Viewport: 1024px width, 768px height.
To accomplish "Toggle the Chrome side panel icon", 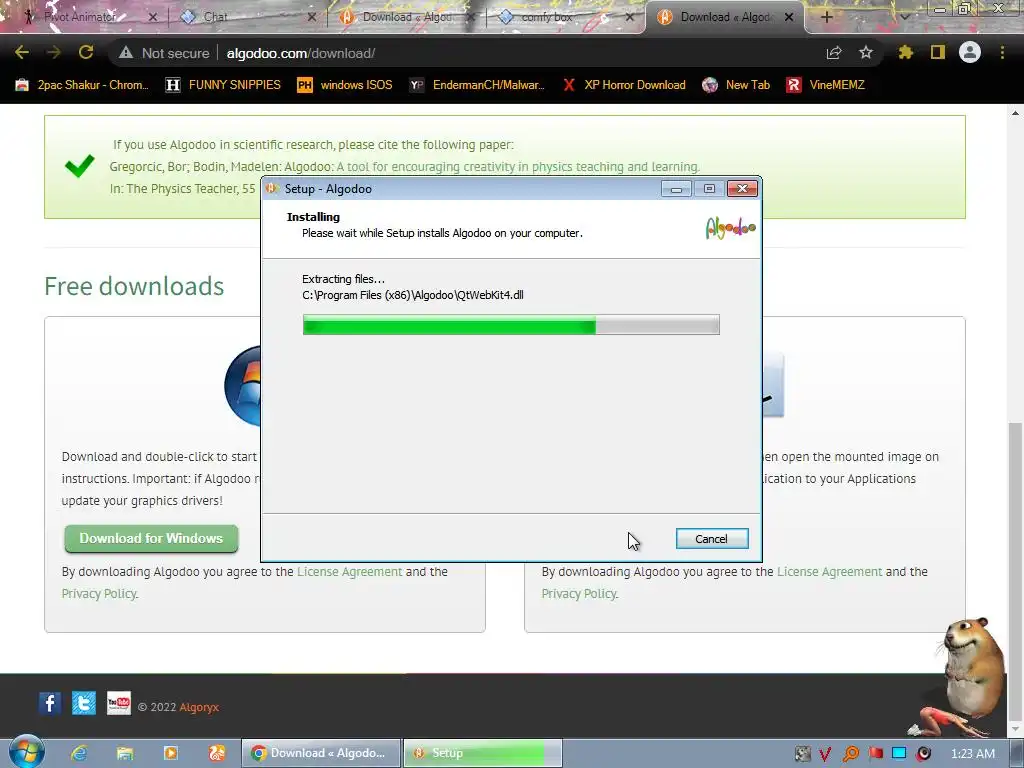I will pos(938,53).
